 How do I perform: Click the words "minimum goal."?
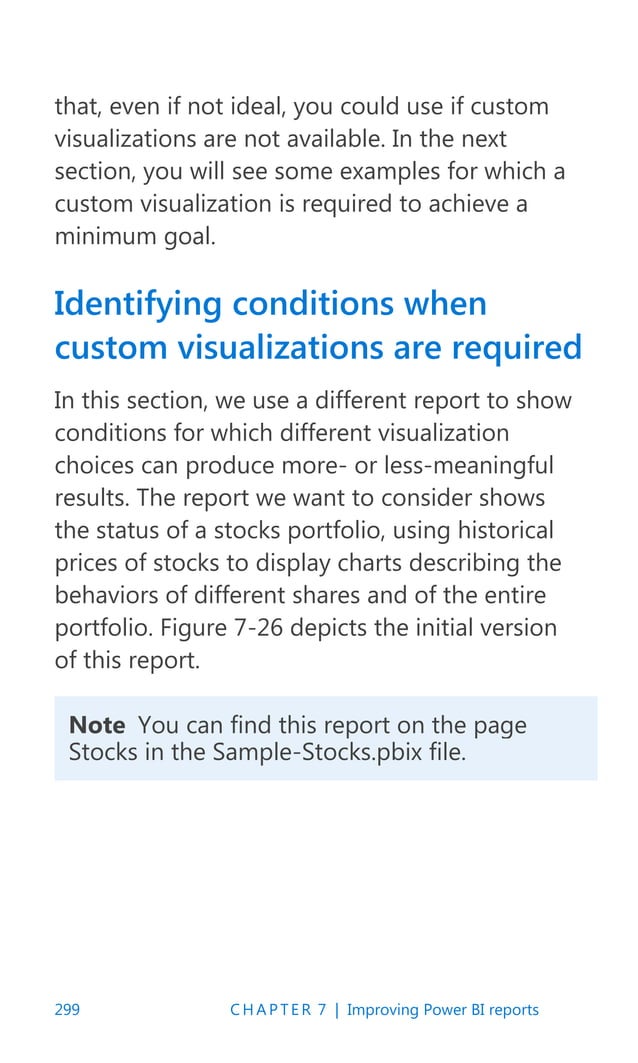(135, 237)
